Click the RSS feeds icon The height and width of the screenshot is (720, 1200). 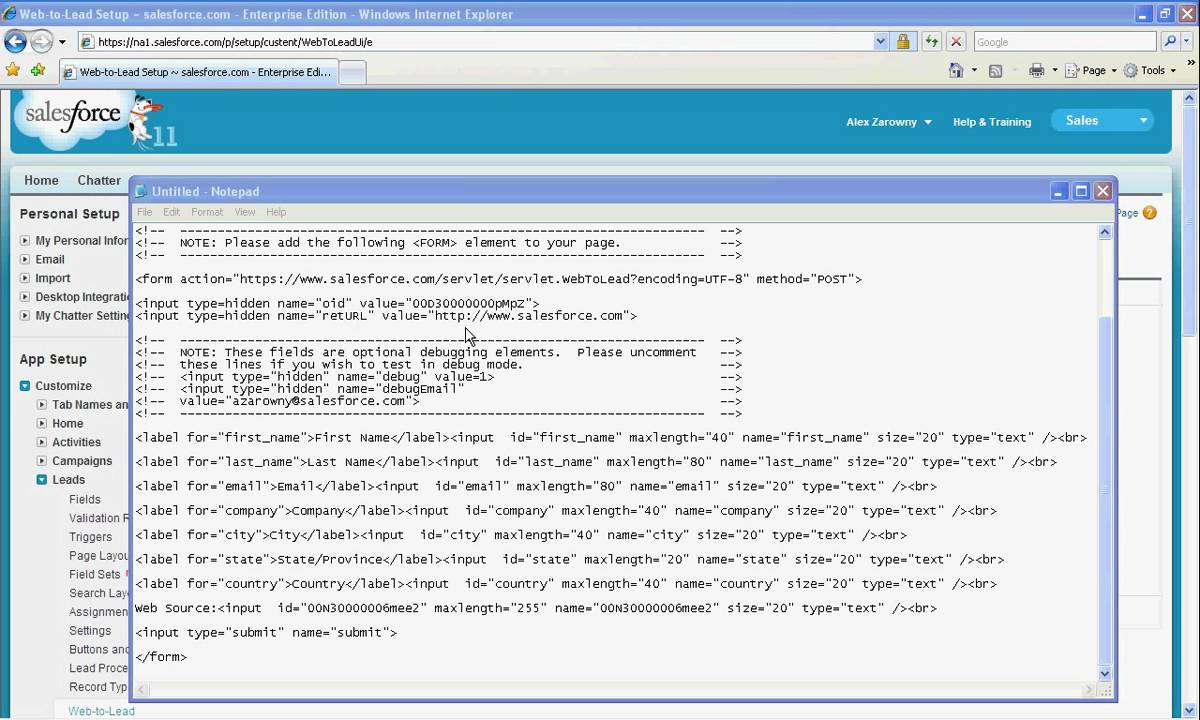[995, 70]
